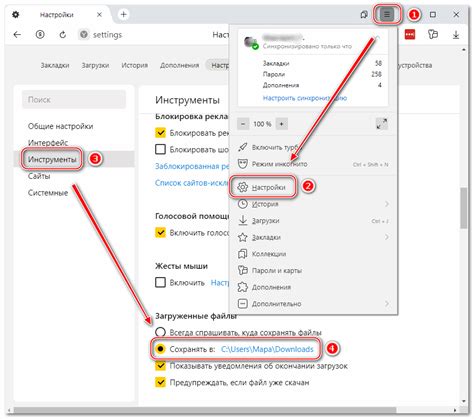
Task: Open the passwords key icon in toolbar
Action: (x=433, y=34)
